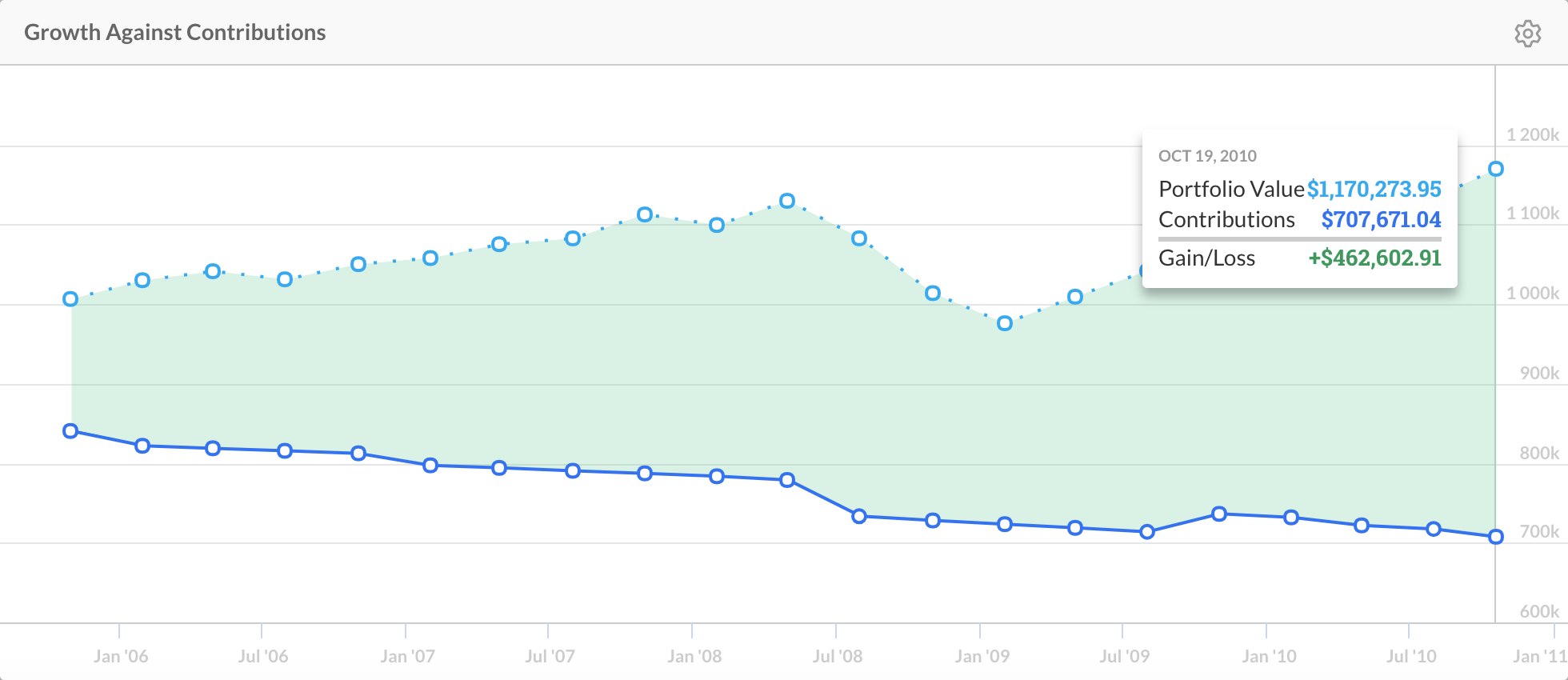Select the first portfolio value point
1568x680 pixels.
click(70, 299)
